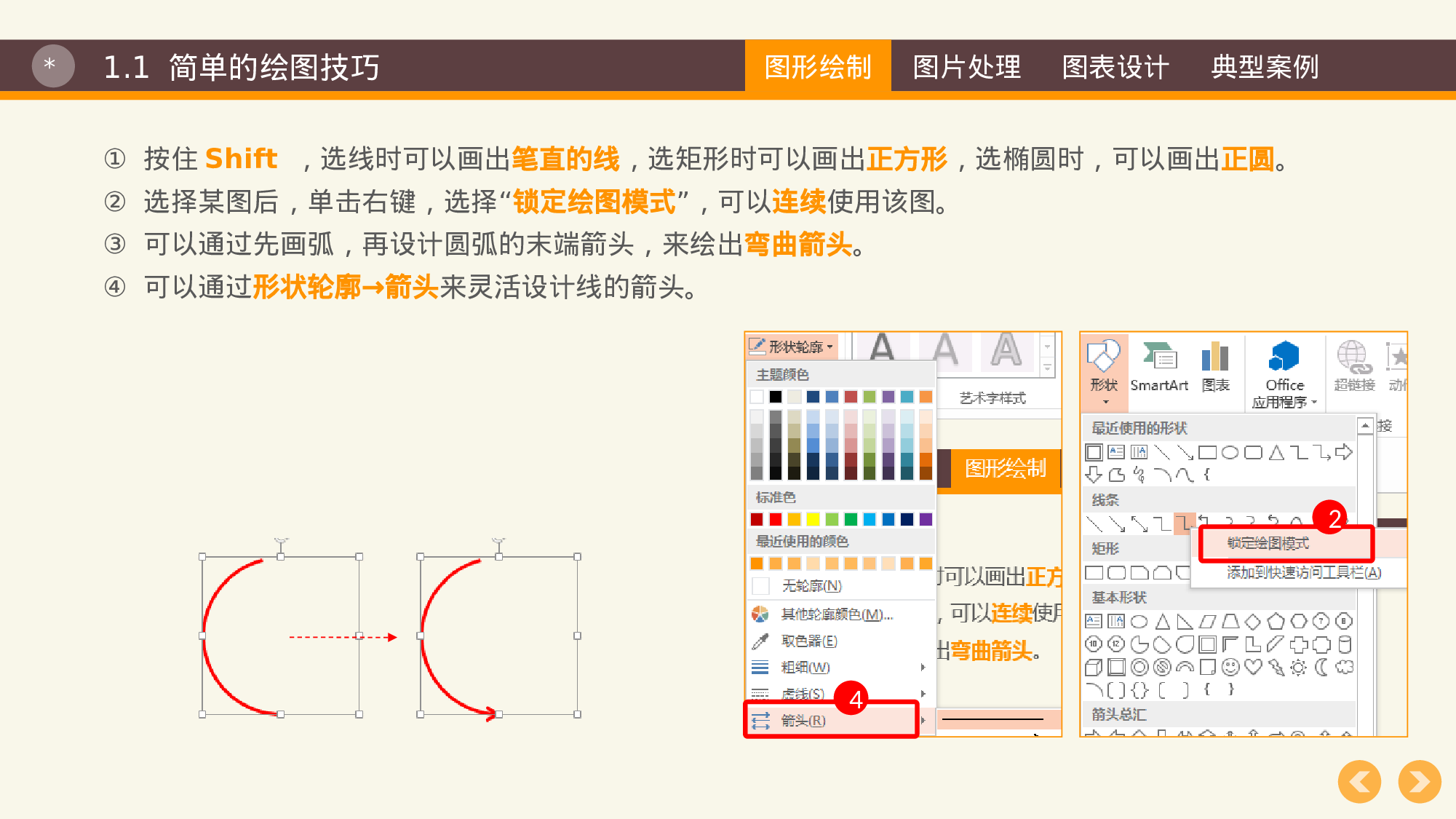Pick yellow from the standard colors

pos(813,519)
